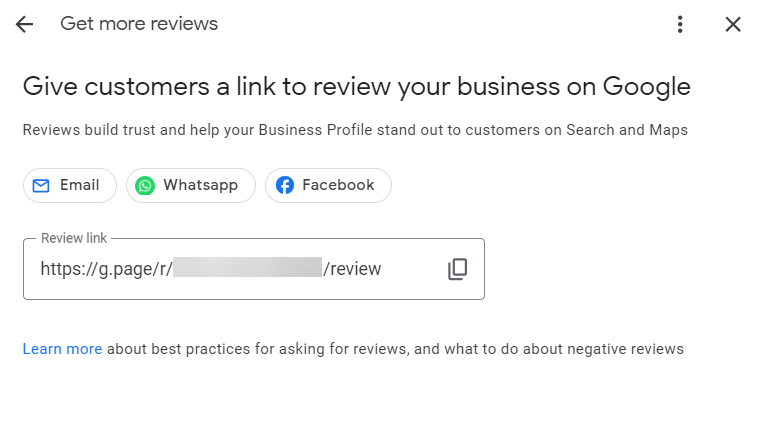Click the blurred portion of the review link
This screenshot has height=431, width=761.
pyautogui.click(x=246, y=269)
